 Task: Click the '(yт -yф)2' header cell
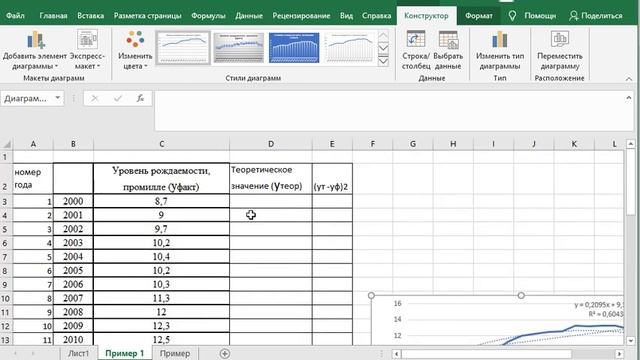tap(332, 178)
